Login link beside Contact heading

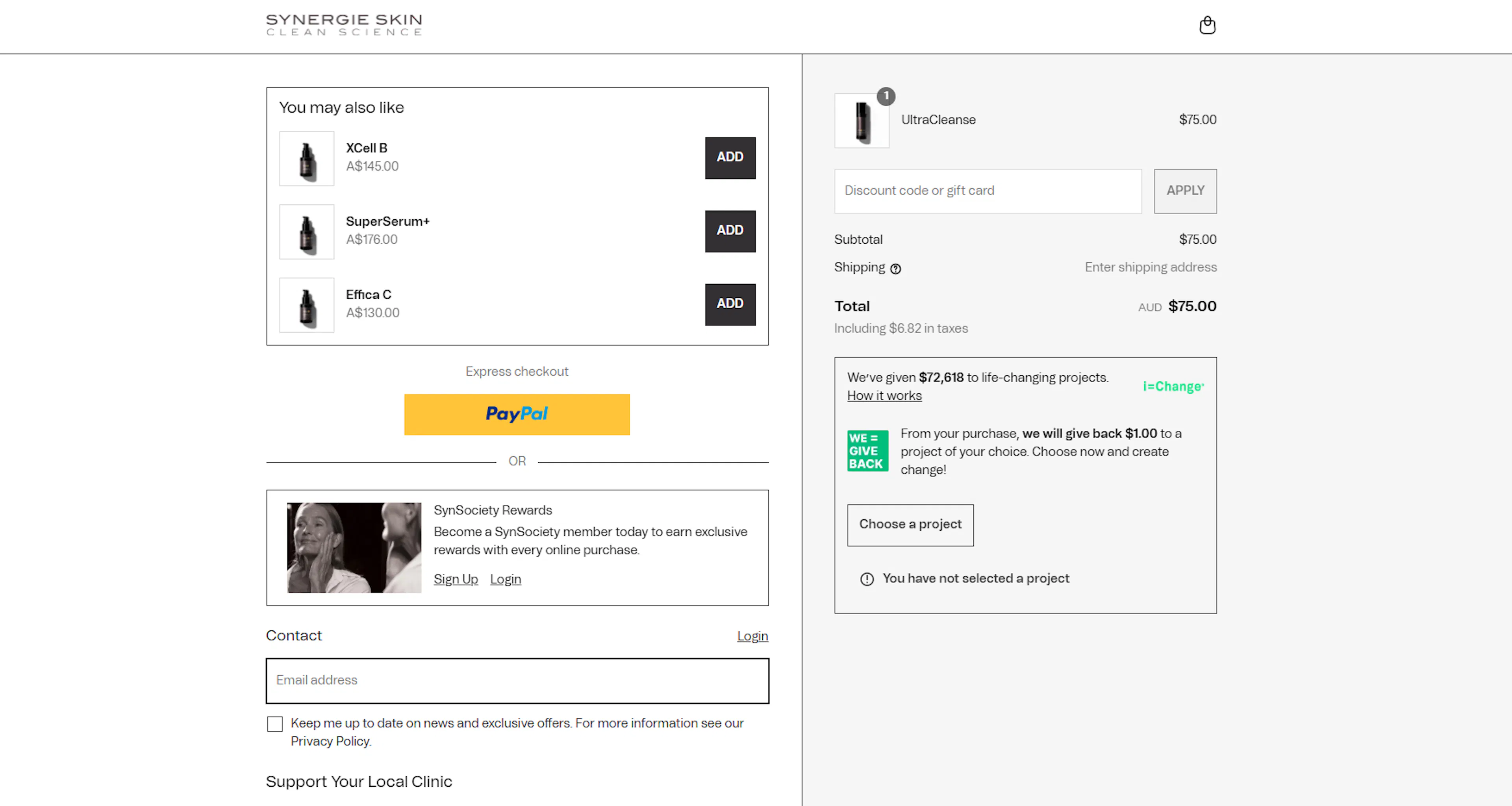752,636
